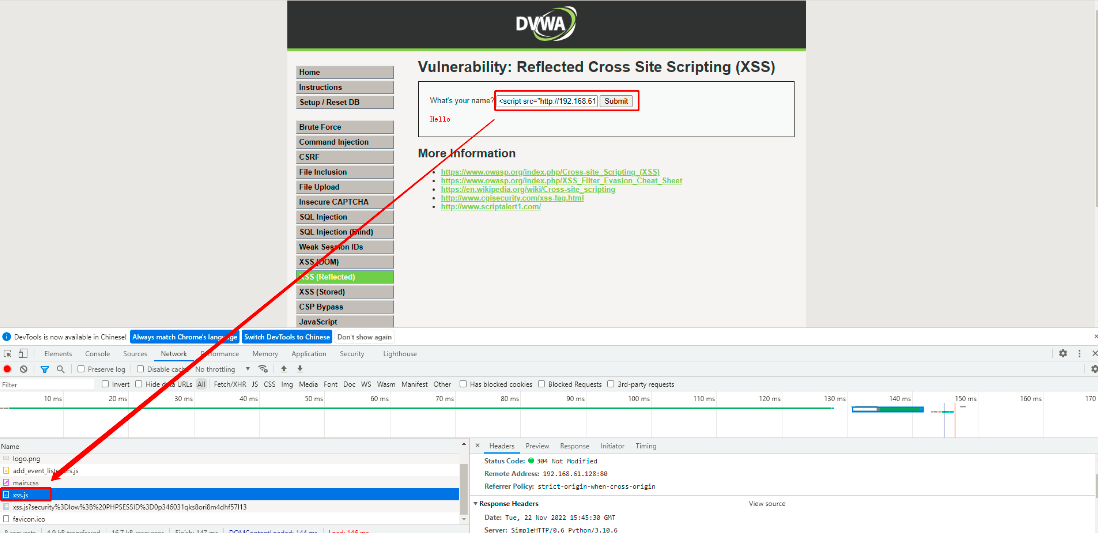The width and height of the screenshot is (1098, 533).
Task: Select the Memory tab
Action: (x=265, y=354)
